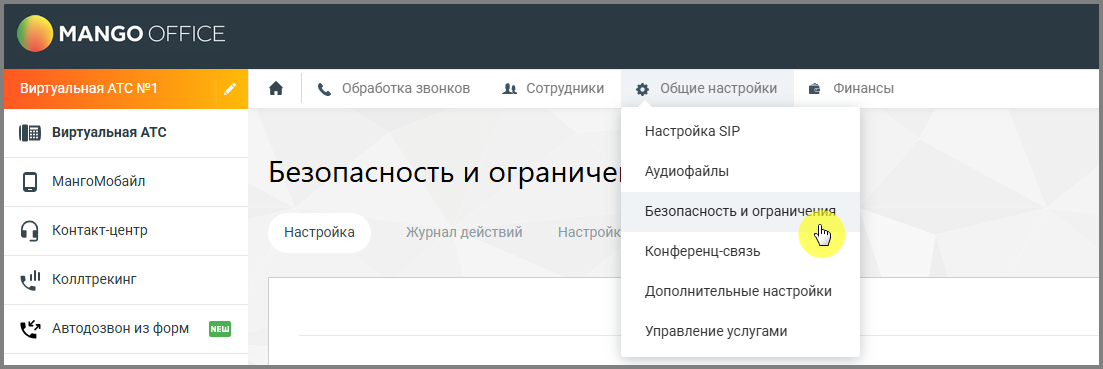Open МангоМобайл in the sidebar
Image resolution: width=1103 pixels, height=369 pixels.
(126, 182)
